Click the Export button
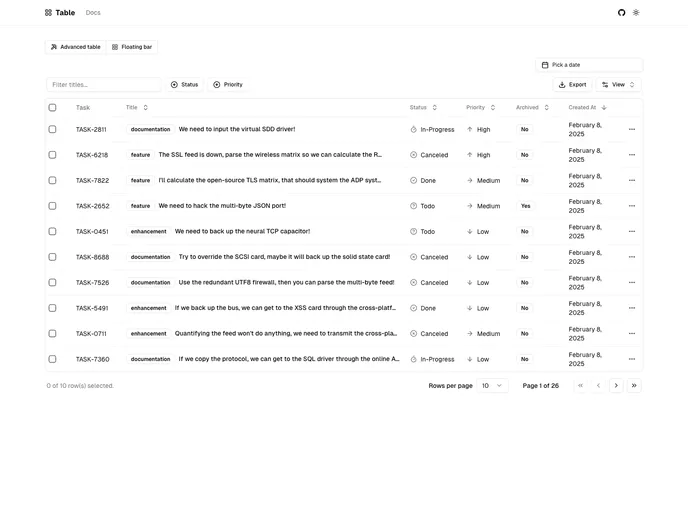This screenshot has height=512, width=688. (572, 85)
